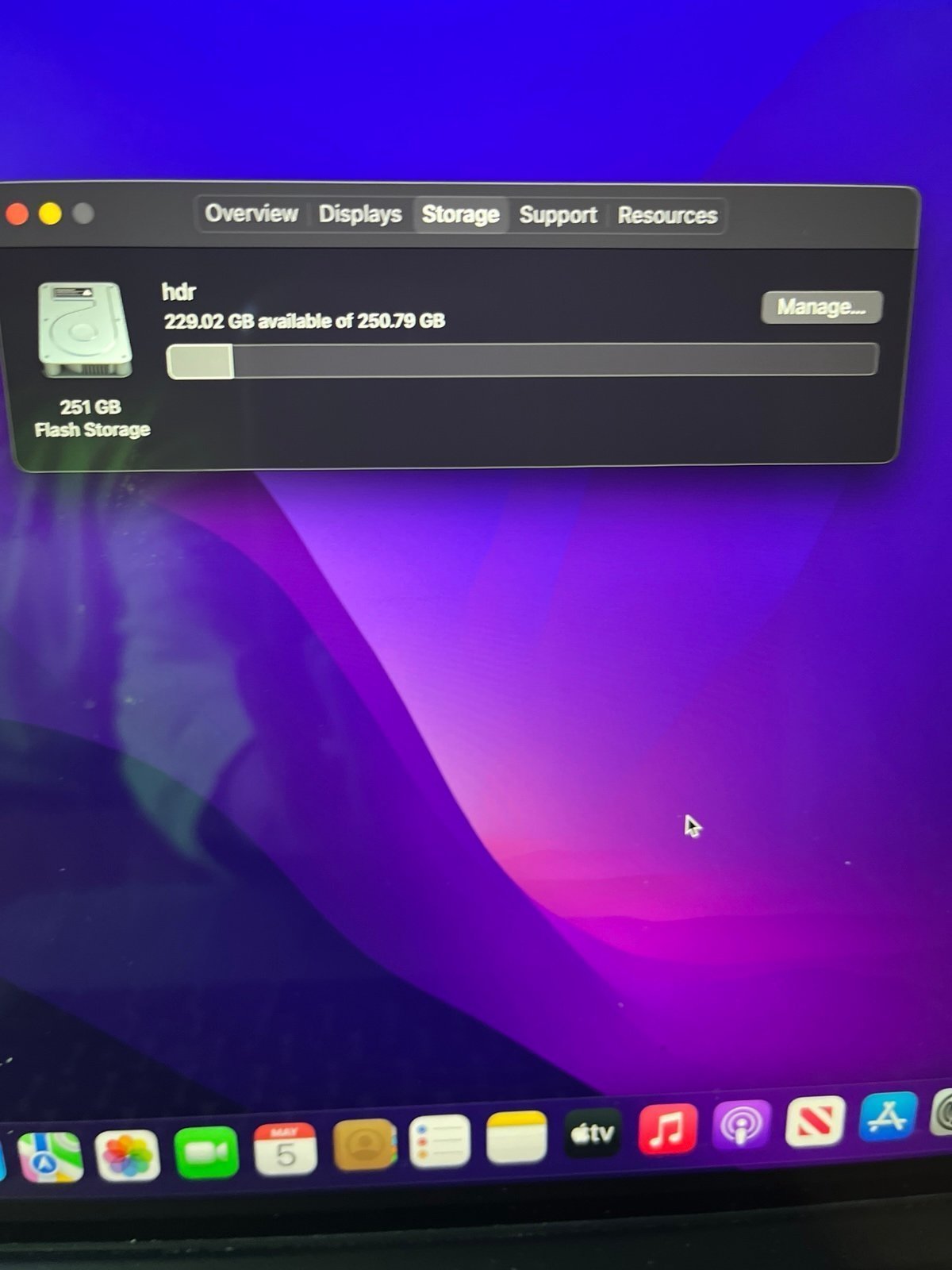
Task: Open Notes from the Dock
Action: pos(516,1137)
